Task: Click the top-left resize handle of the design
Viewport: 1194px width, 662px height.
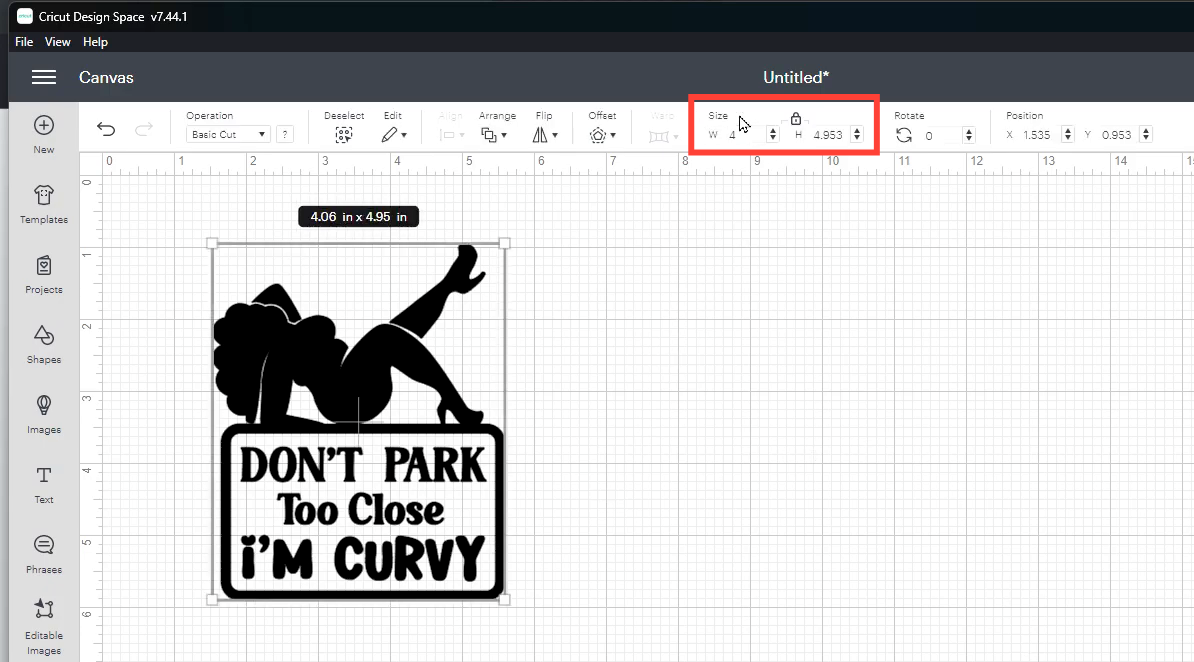Action: click(x=212, y=243)
